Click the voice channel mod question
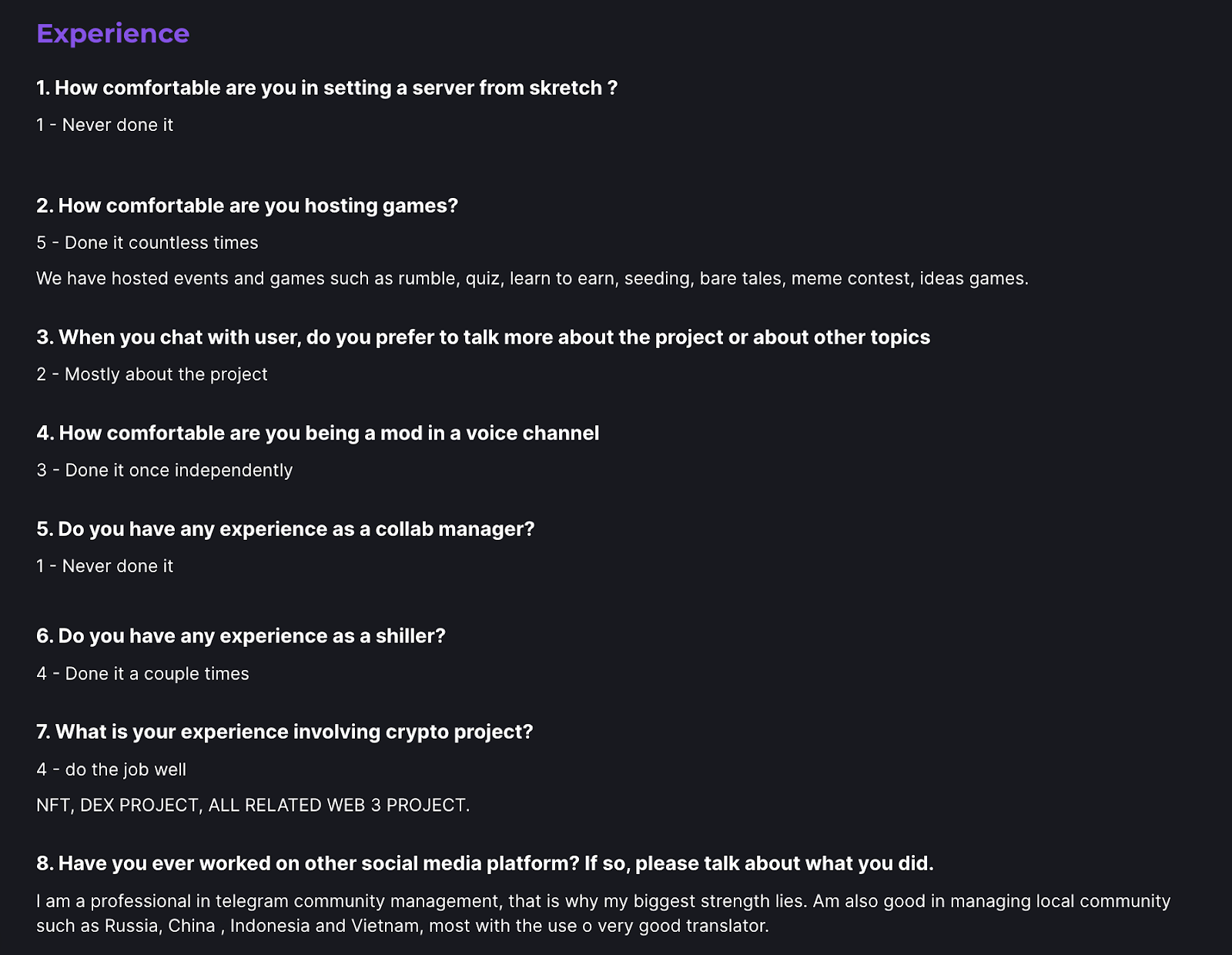1232x955 pixels. [317, 433]
